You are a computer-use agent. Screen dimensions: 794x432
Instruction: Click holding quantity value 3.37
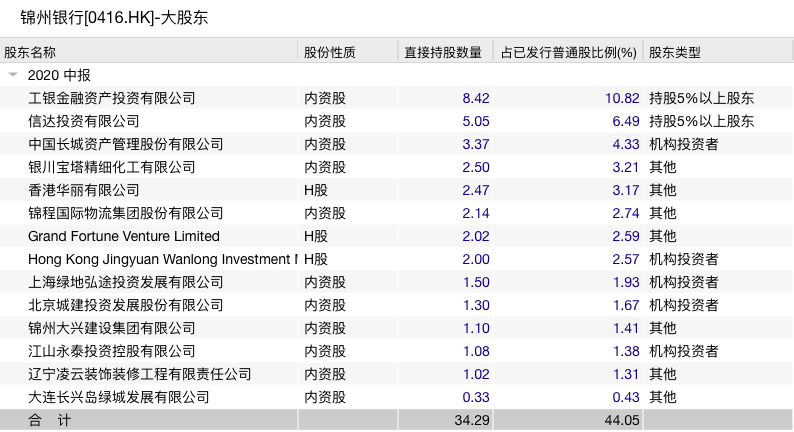(475, 144)
